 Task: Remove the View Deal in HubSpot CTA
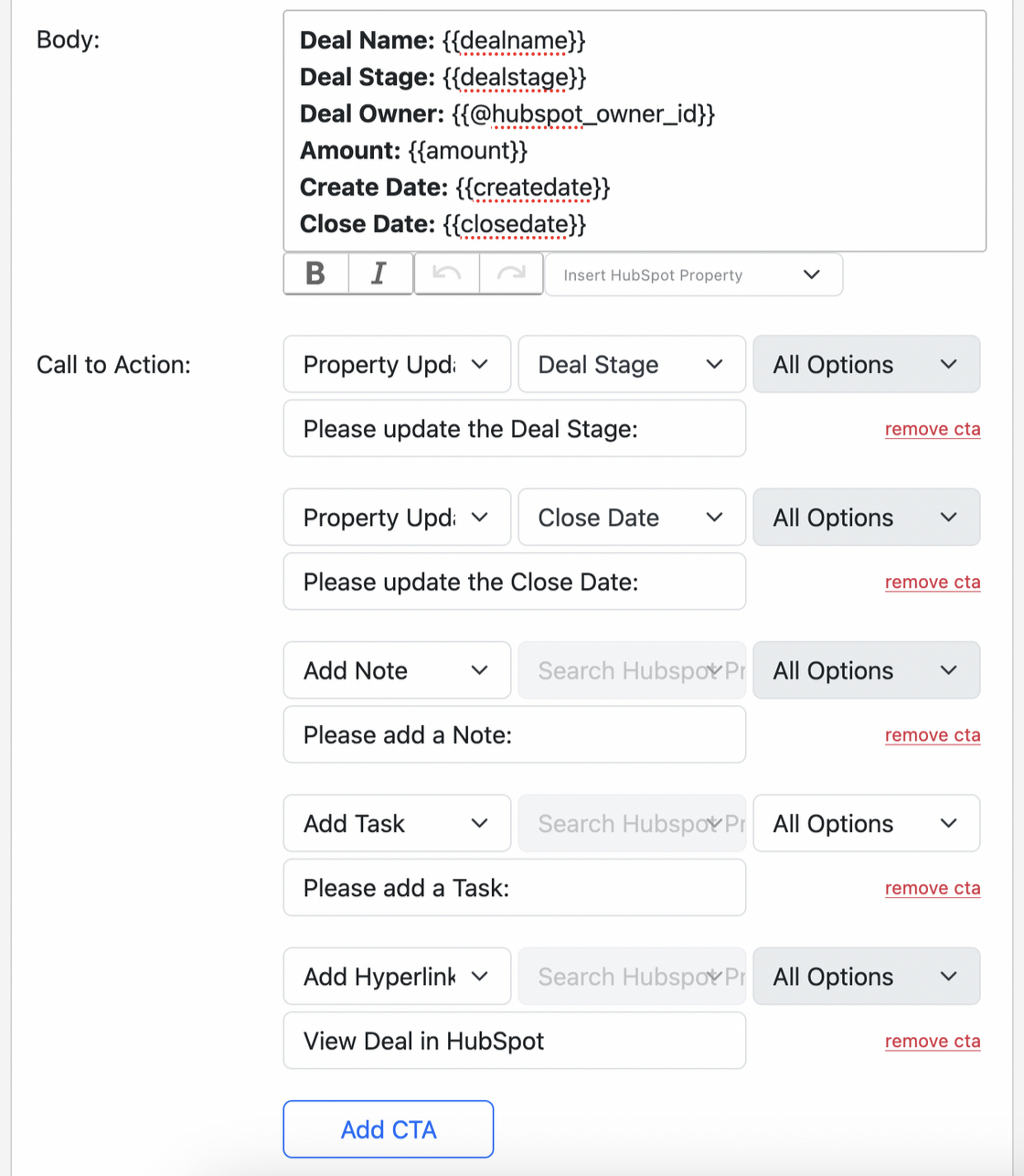point(932,1042)
